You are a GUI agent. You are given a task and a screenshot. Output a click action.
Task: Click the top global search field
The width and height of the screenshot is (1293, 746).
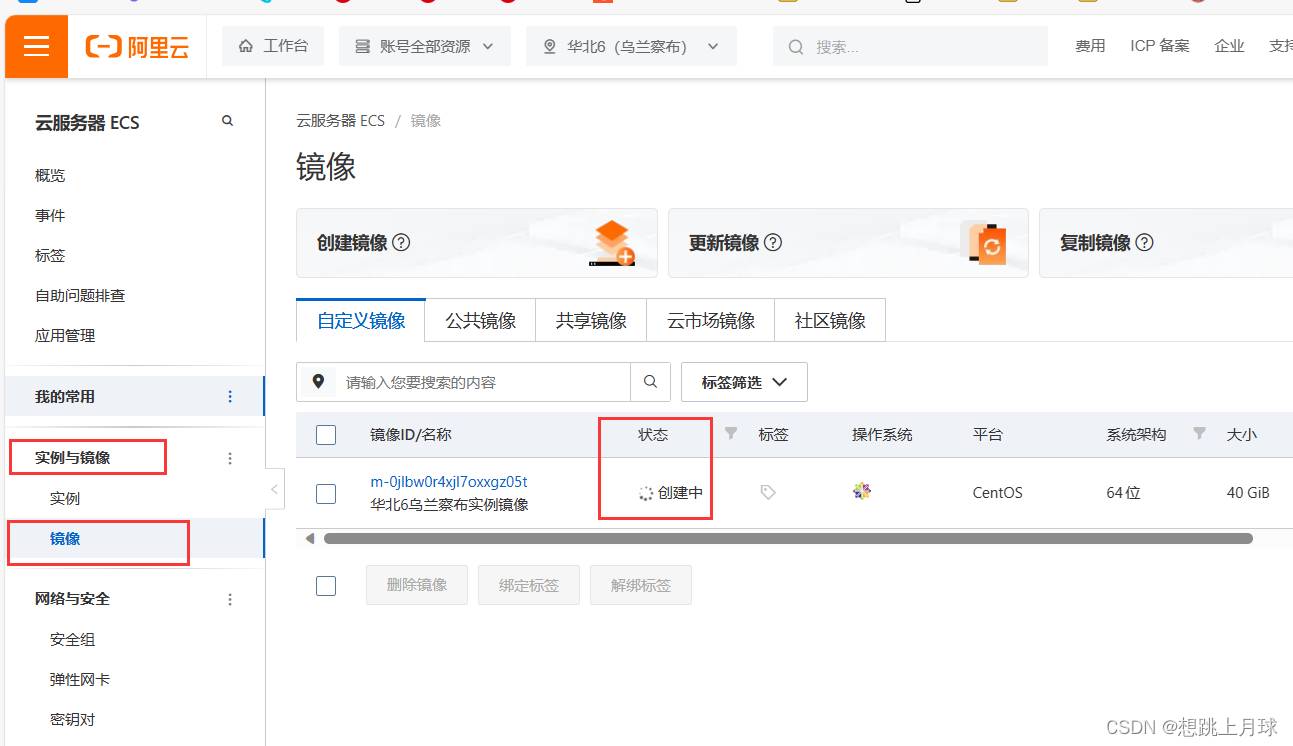[x=910, y=46]
